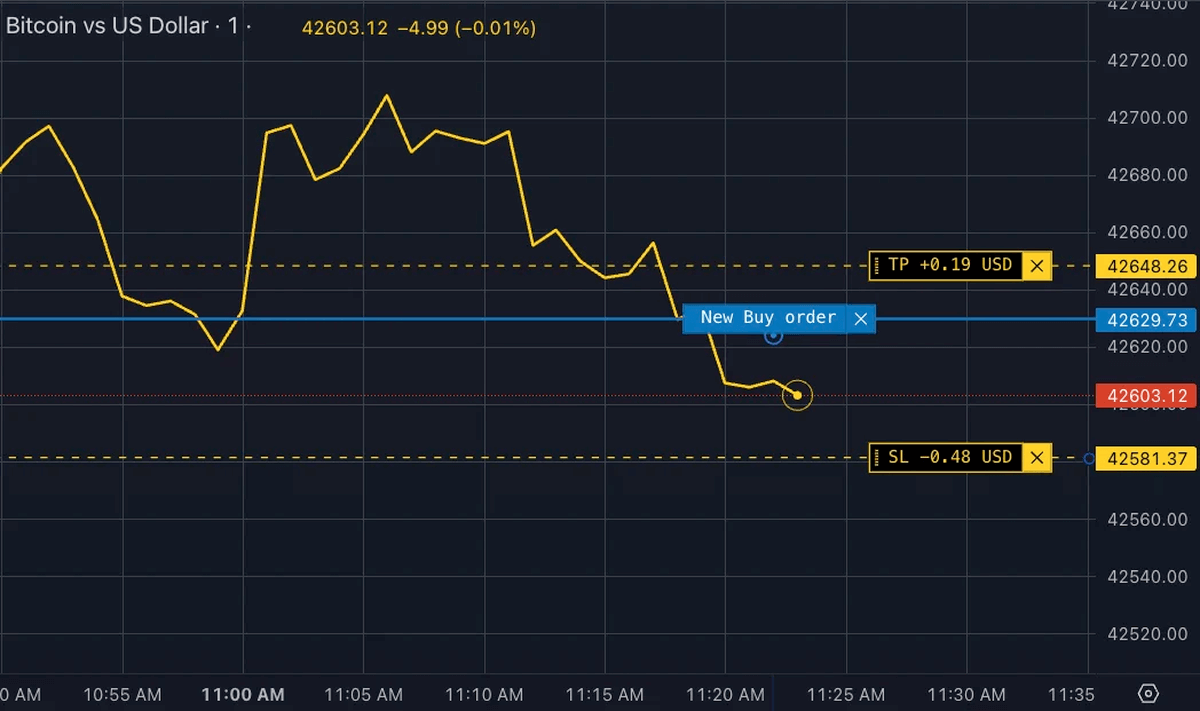Screen dimensions: 1200x711
Task: Click the blue circle marker below New Buy order
Action: point(773,336)
